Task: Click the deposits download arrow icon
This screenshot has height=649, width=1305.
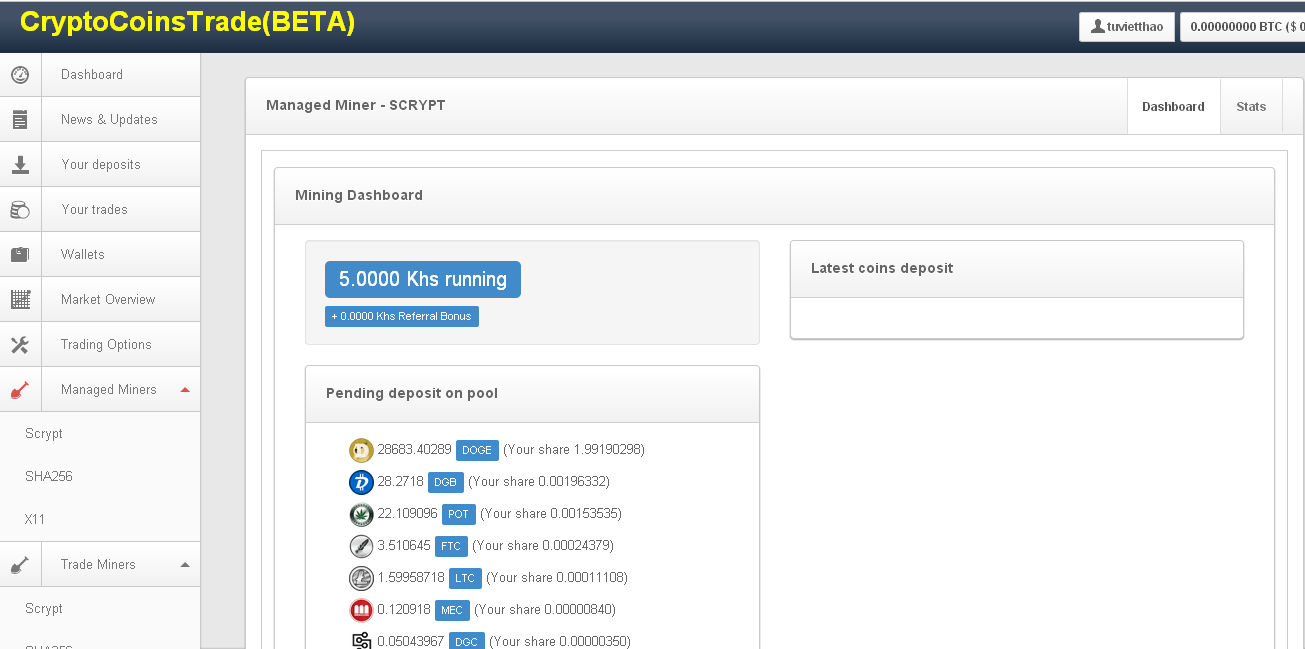Action: coord(20,165)
